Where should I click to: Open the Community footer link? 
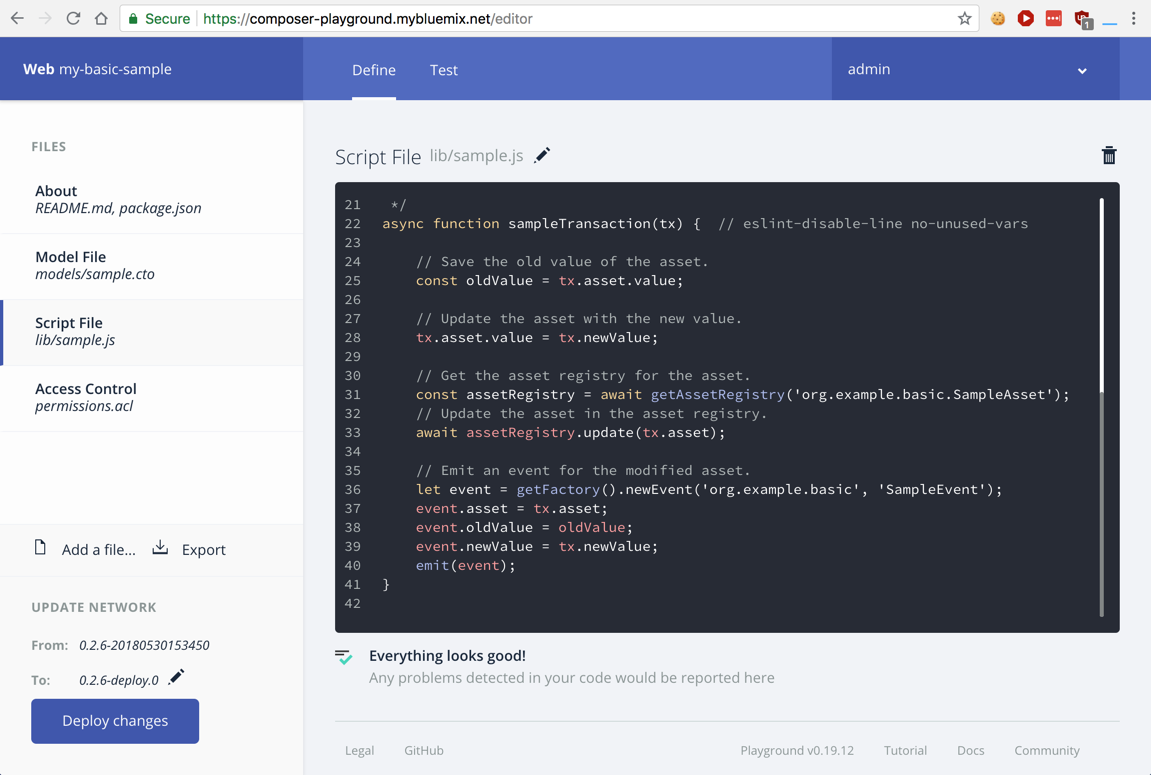click(x=1047, y=750)
